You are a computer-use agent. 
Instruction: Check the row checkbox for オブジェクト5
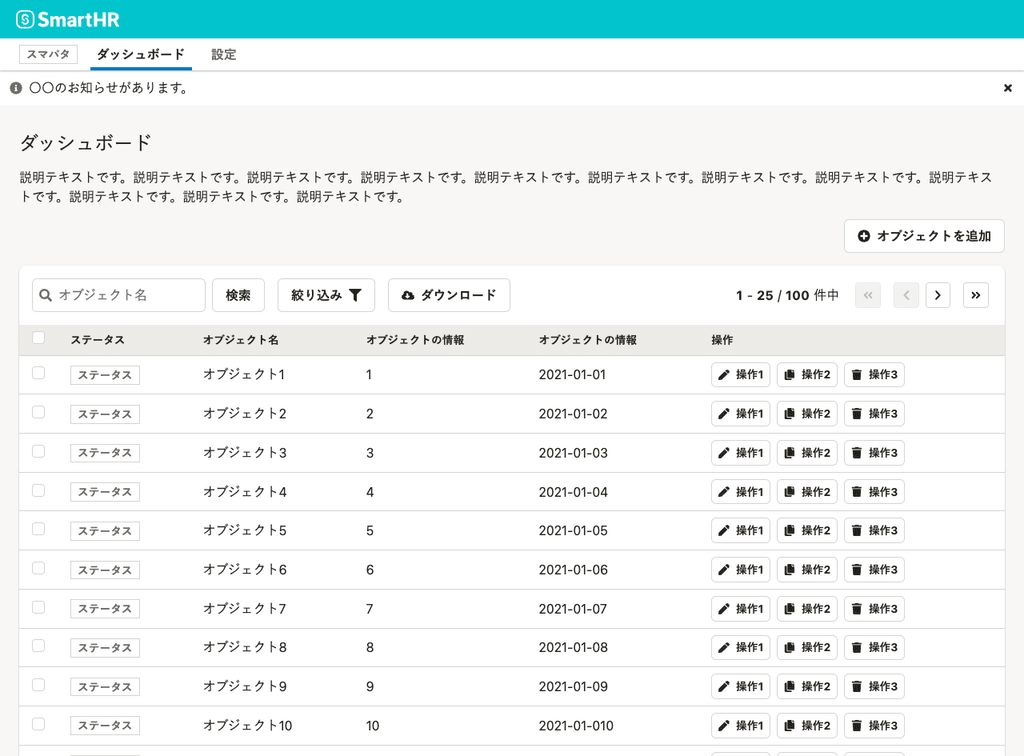point(38,530)
